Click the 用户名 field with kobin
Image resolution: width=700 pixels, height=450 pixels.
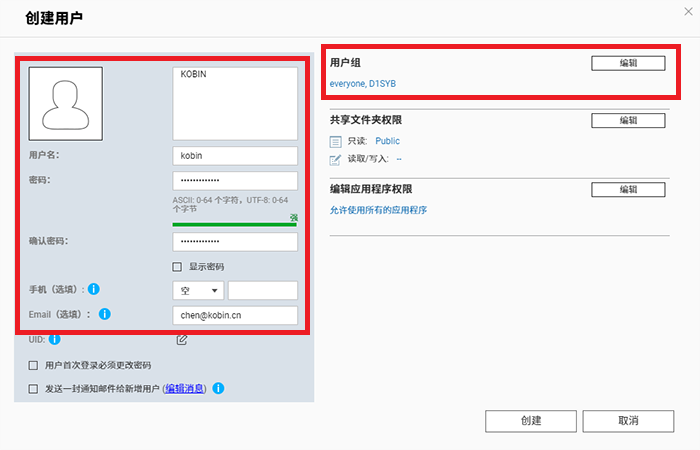click(235, 156)
